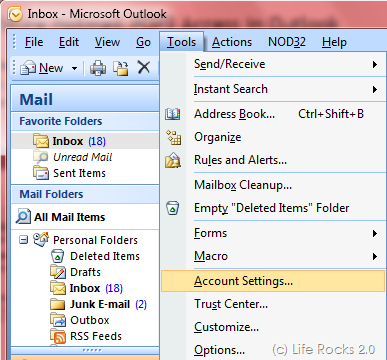Open the New item dropdown arrow
Screen dimensions: 387x360
[74, 69]
